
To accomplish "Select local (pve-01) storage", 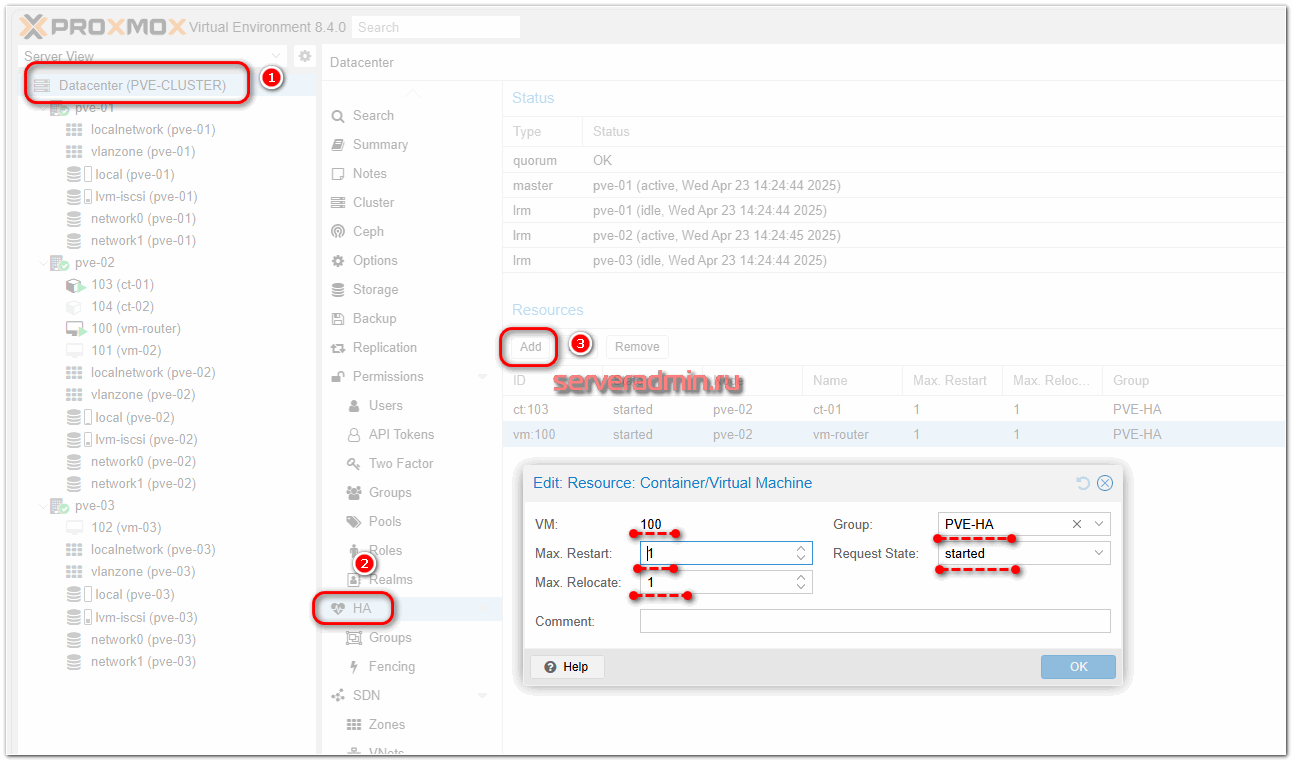I will [134, 174].
